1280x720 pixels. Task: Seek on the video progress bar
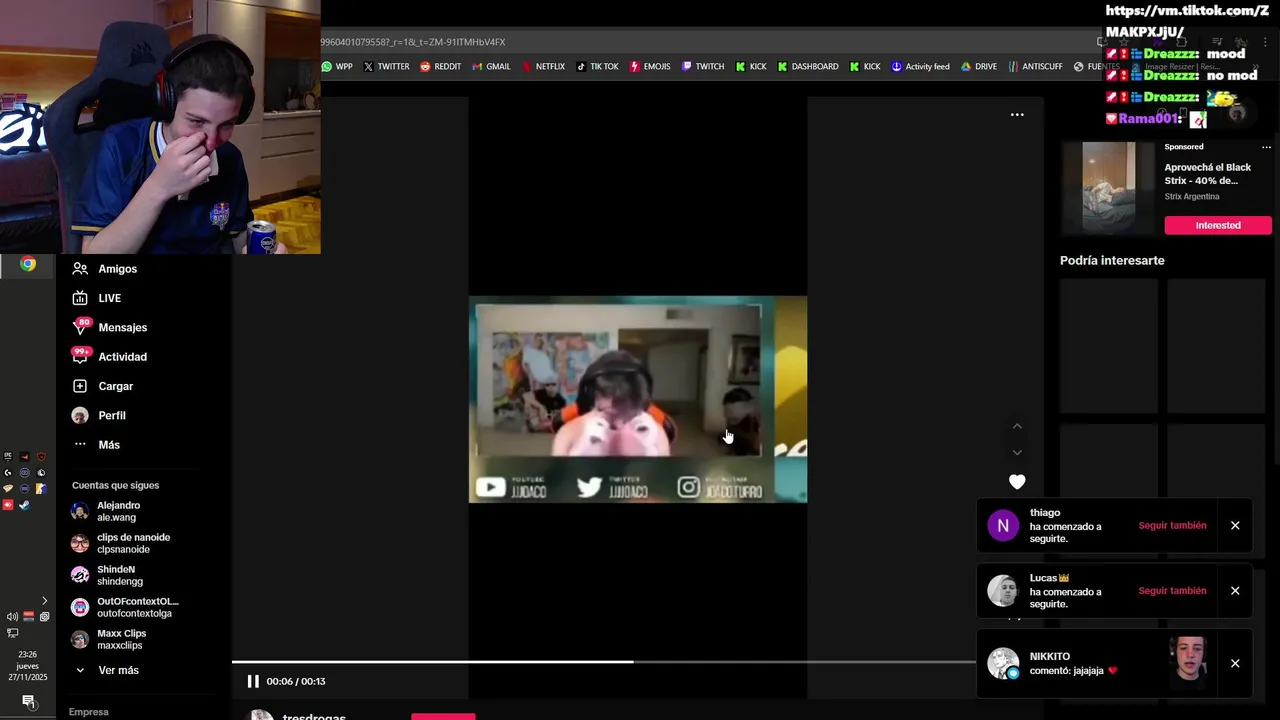point(604,661)
